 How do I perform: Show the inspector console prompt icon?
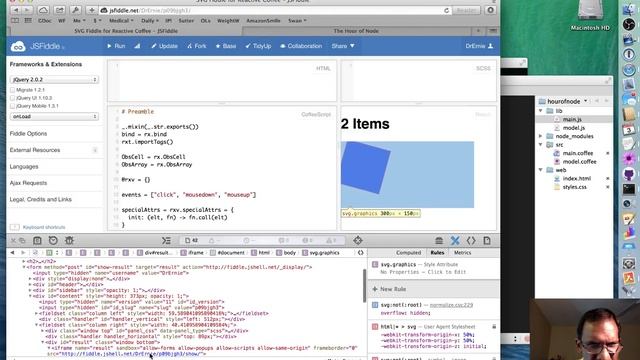tap(166, 240)
